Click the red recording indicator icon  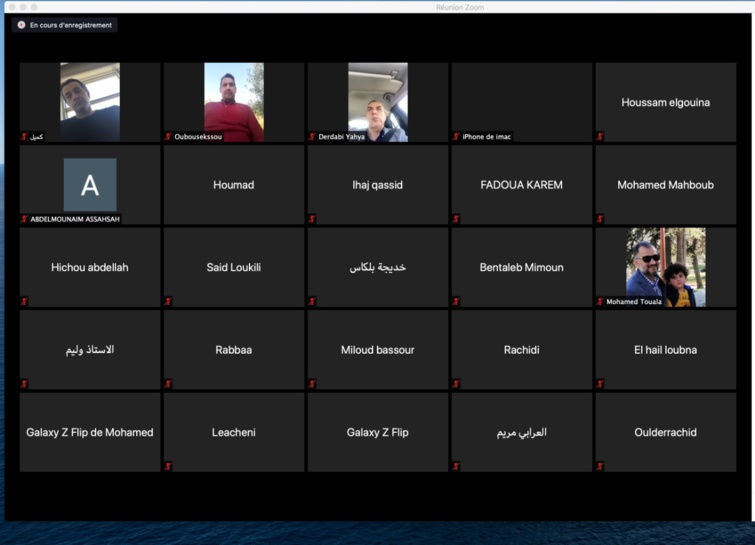[x=21, y=25]
